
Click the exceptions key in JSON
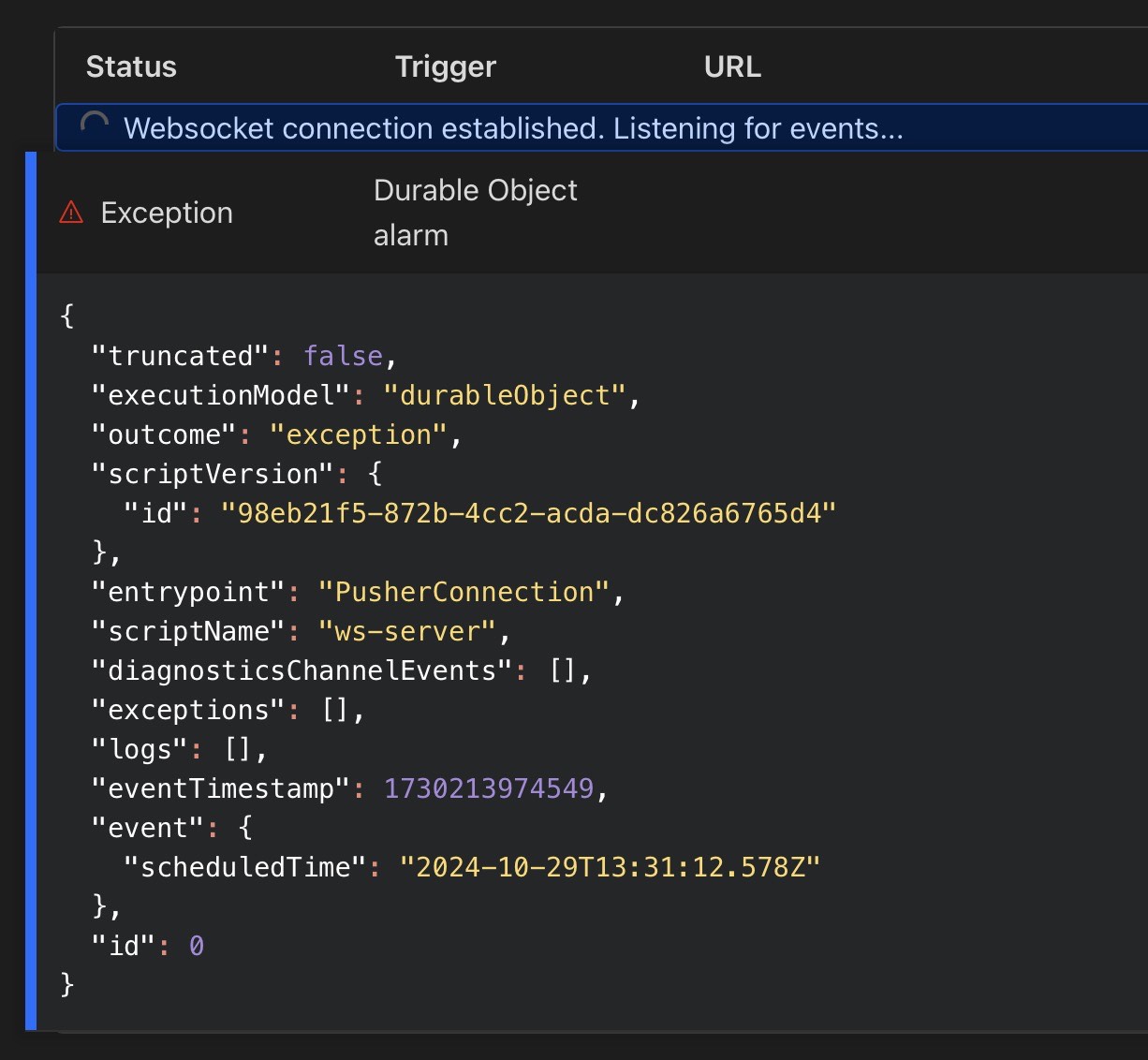coord(188,710)
